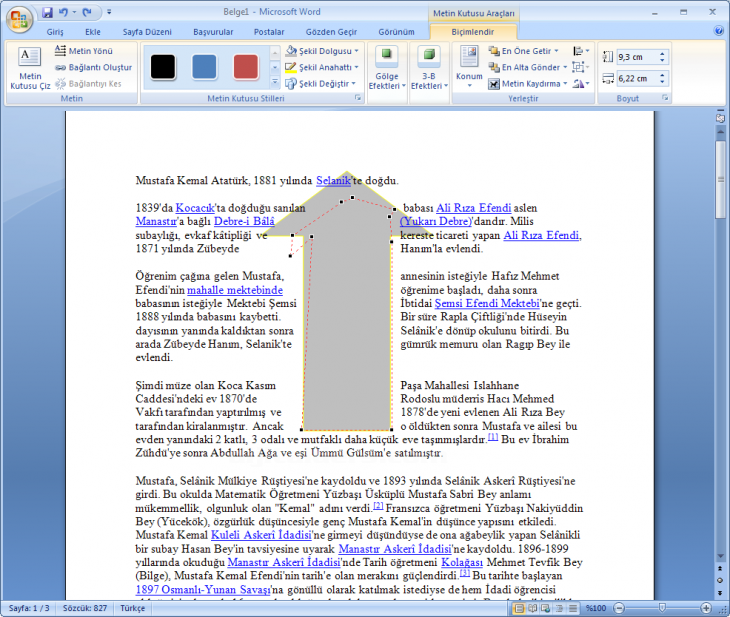Open the Metin Kutusu Stilleri dialog launcher
Viewport: 730px width, 617px height.
[x=358, y=98]
